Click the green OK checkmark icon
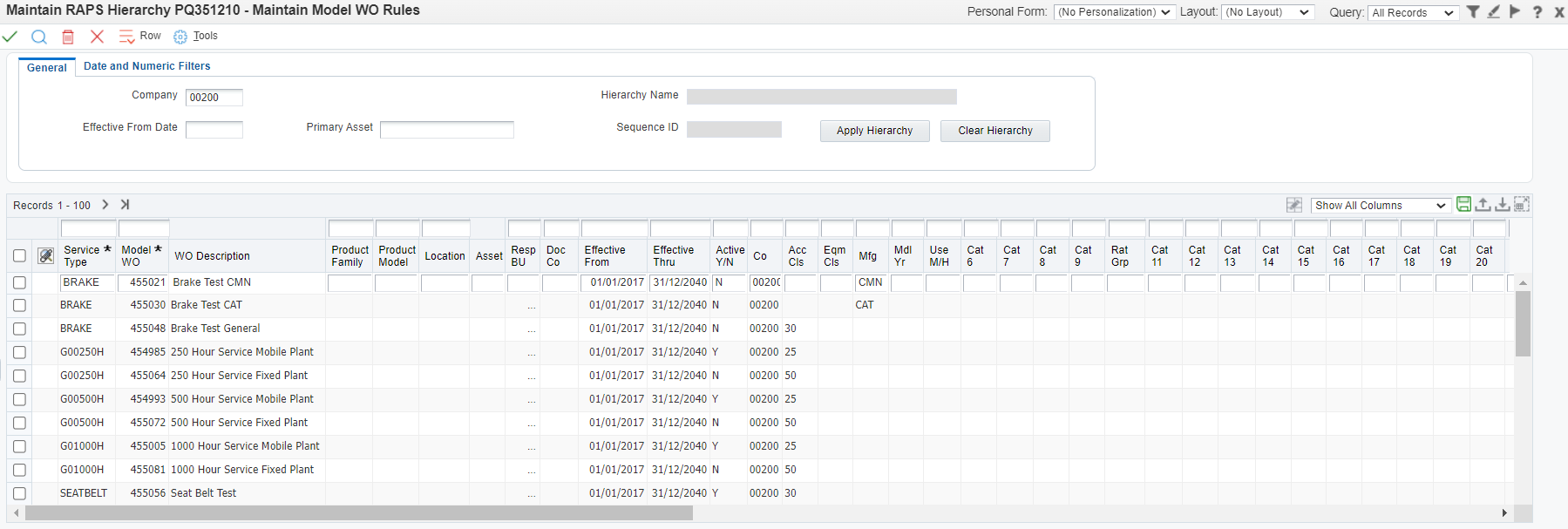 click(x=10, y=37)
